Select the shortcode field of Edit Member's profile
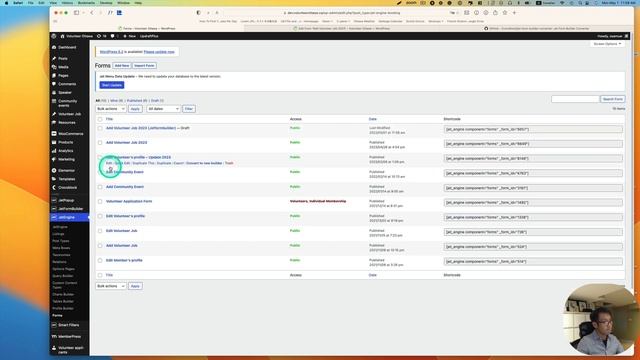This screenshot has height=360, width=640. pos(533,262)
